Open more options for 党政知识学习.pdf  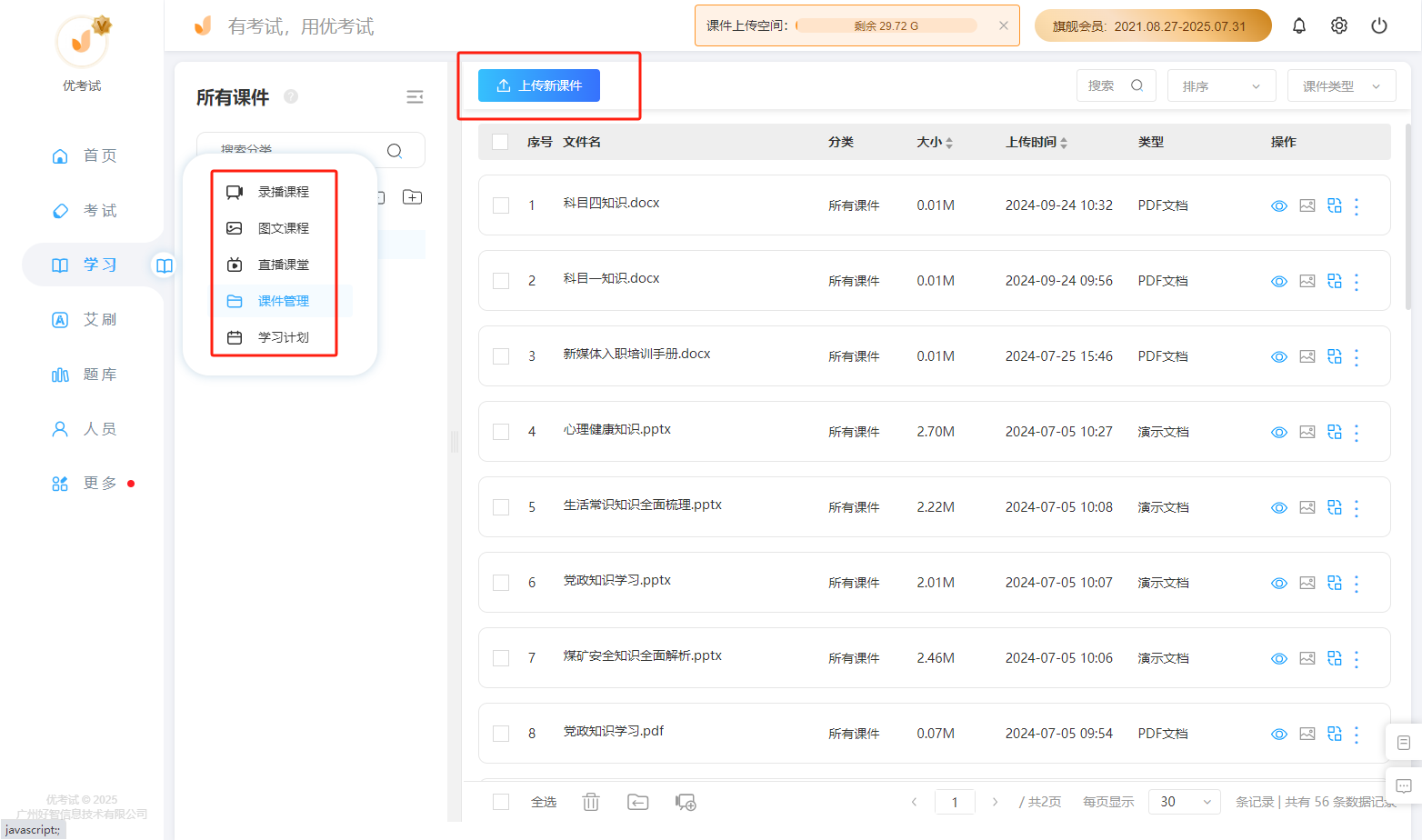coord(1357,735)
